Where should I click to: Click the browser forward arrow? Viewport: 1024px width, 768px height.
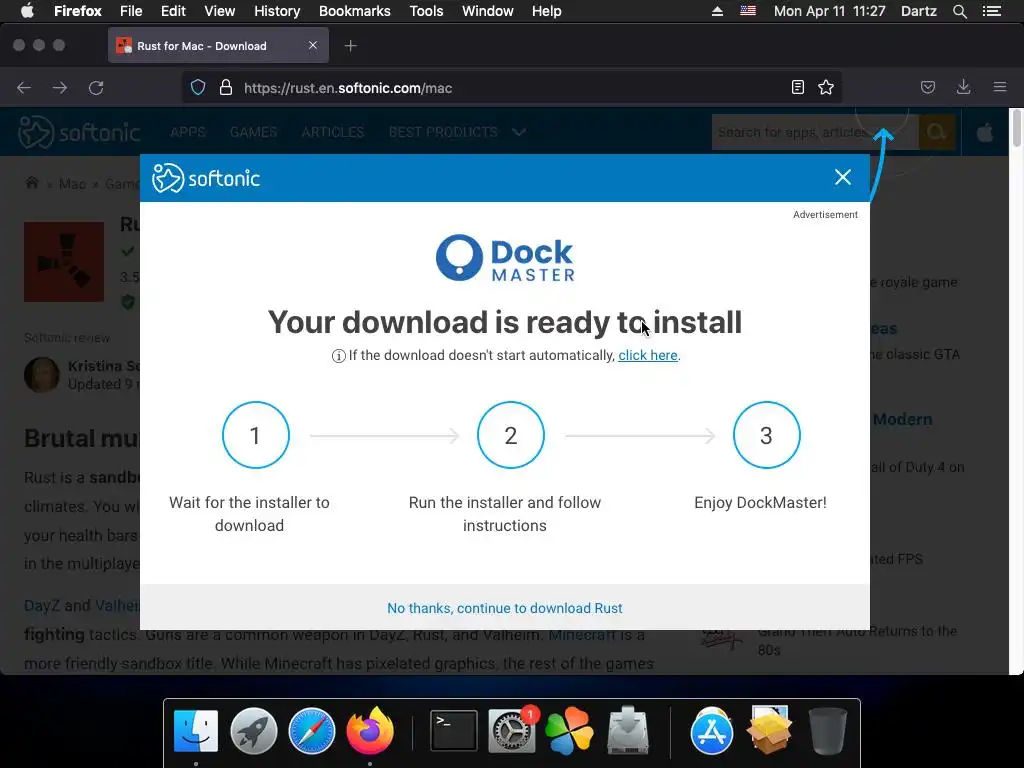60,88
